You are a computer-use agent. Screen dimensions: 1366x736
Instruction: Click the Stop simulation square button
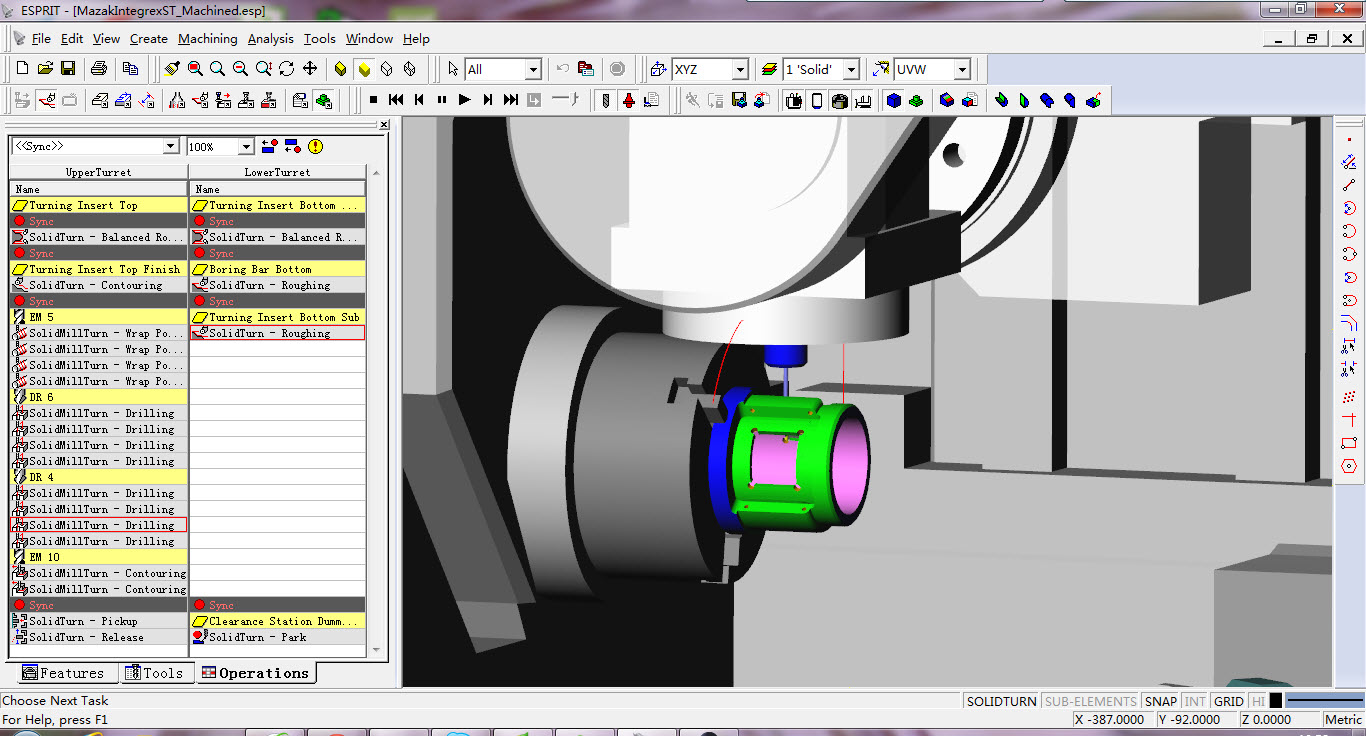click(x=373, y=100)
